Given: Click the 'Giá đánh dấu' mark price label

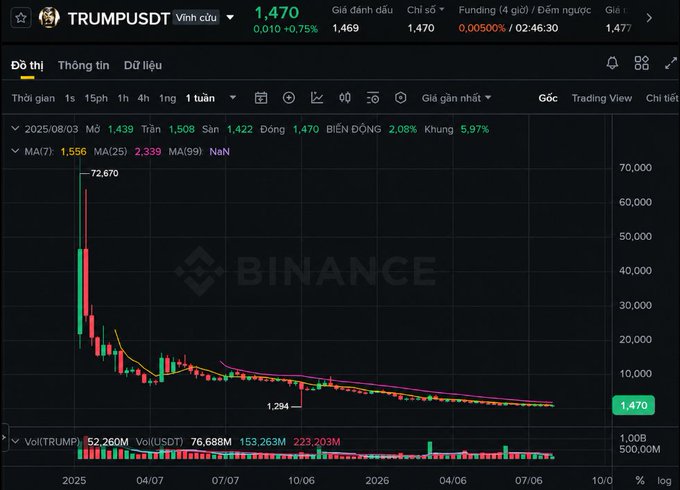Looking at the screenshot, I should click(x=363, y=10).
